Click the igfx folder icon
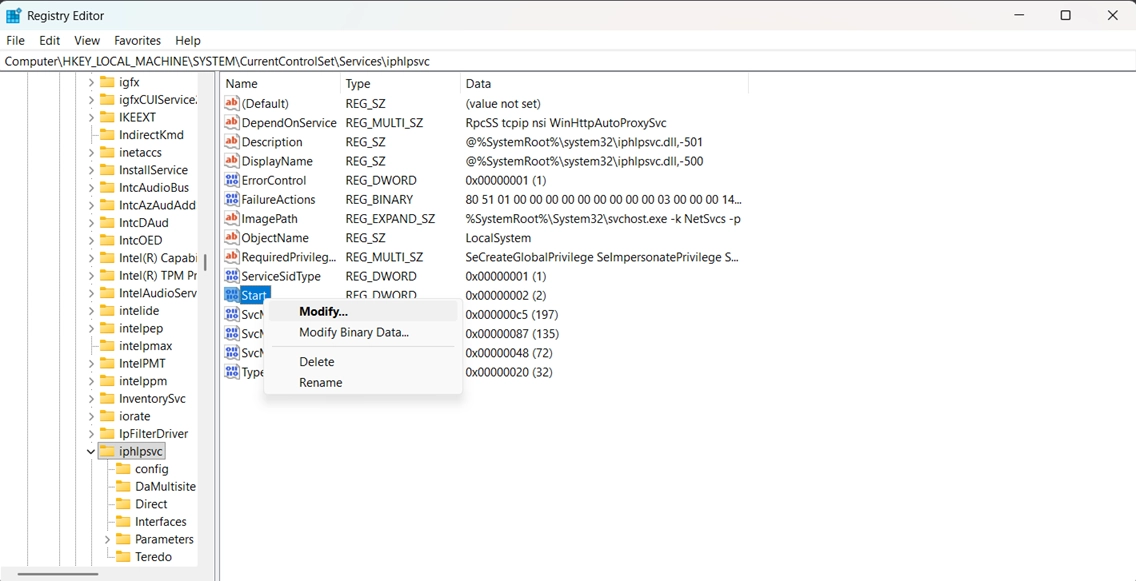This screenshot has height=581, width=1136. click(107, 82)
